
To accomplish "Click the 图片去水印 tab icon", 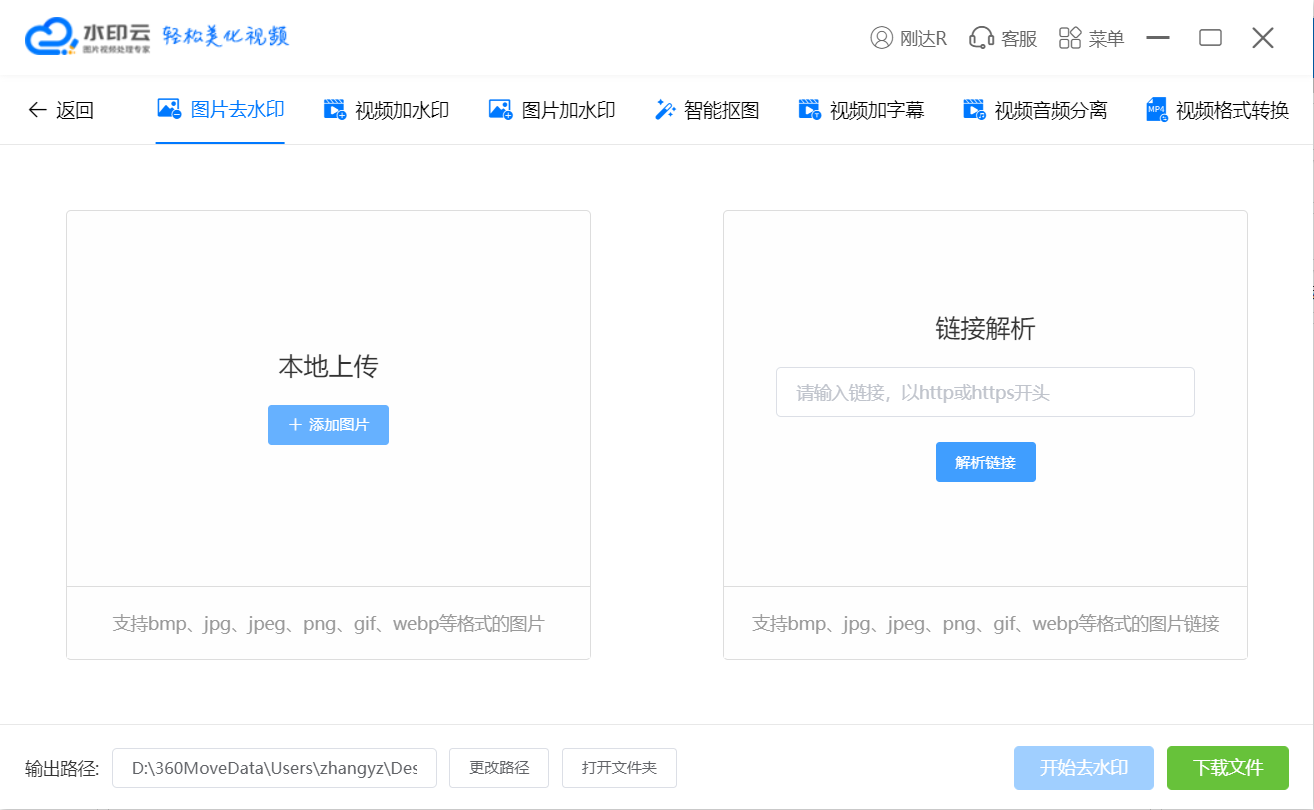I will click(169, 109).
